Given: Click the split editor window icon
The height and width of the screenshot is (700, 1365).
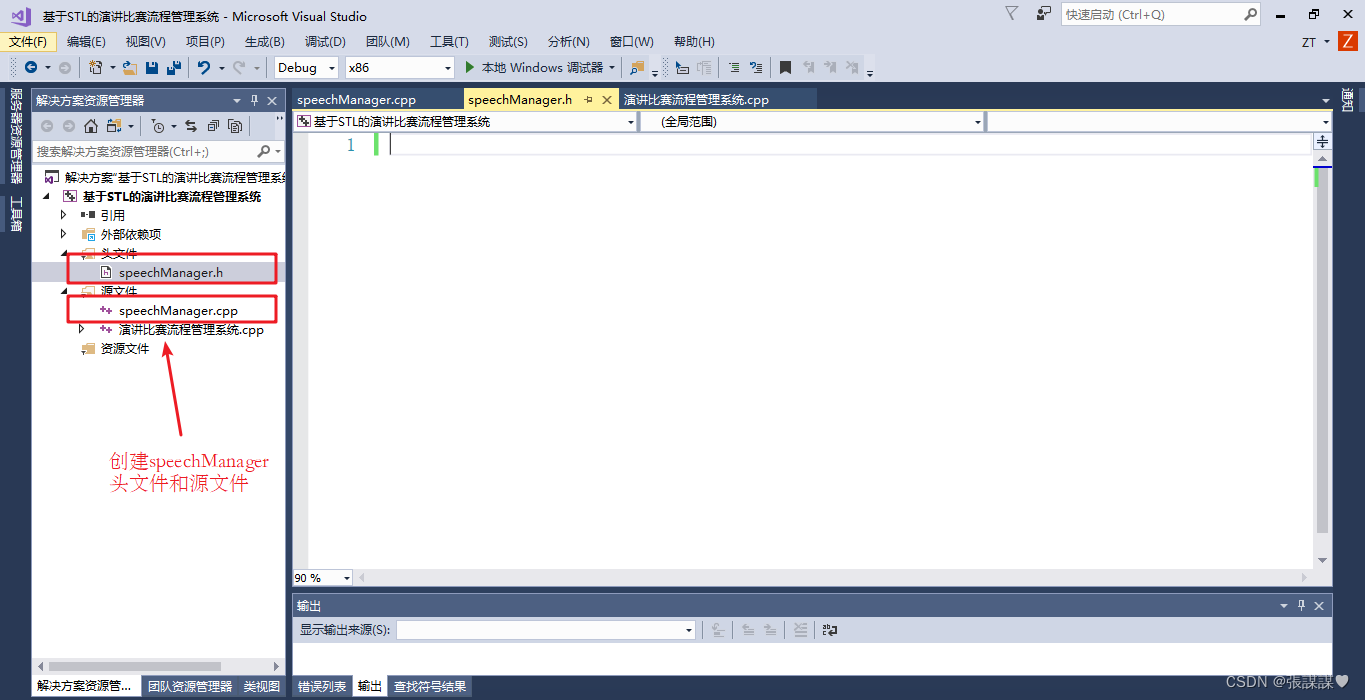Looking at the screenshot, I should [1322, 142].
